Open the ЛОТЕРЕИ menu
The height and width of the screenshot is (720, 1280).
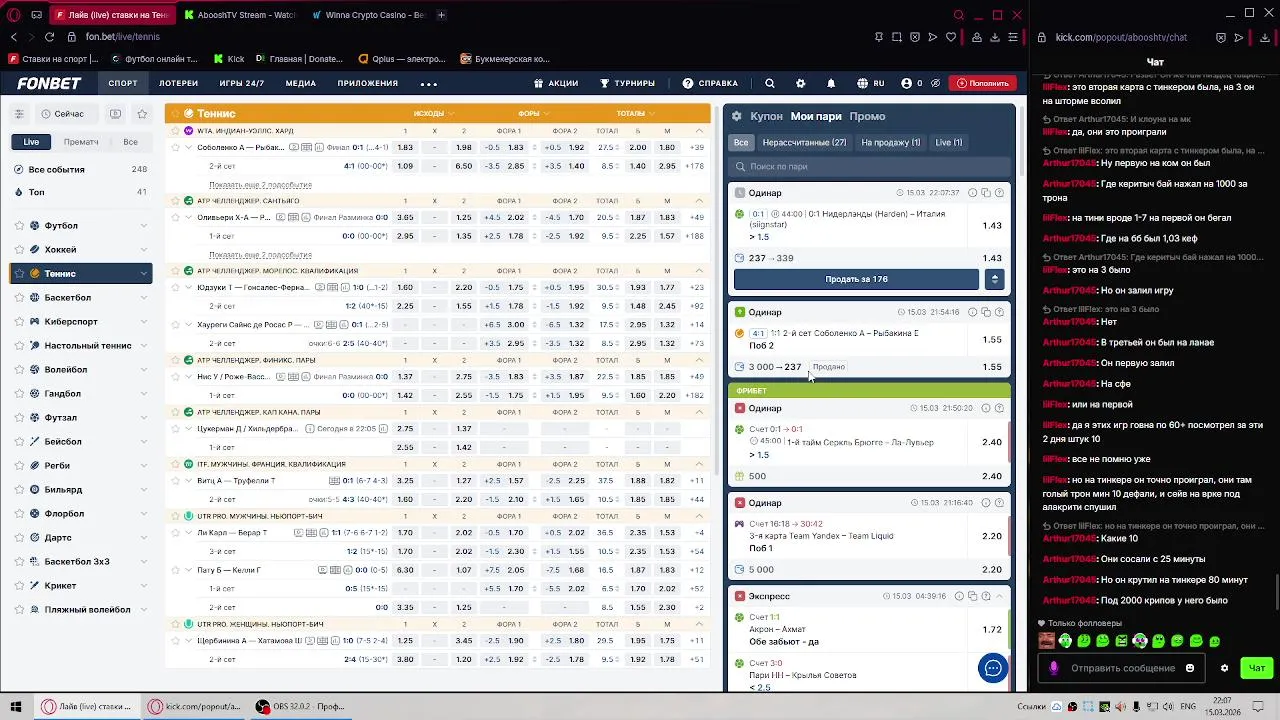pyautogui.click(x=178, y=83)
